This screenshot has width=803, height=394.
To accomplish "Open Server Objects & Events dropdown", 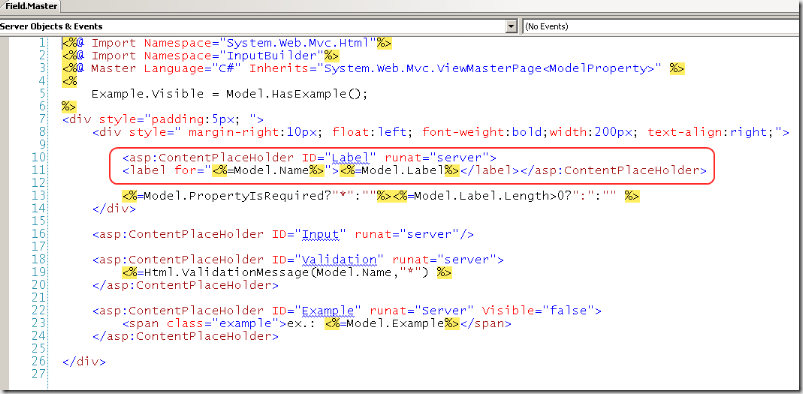I will [x=511, y=26].
